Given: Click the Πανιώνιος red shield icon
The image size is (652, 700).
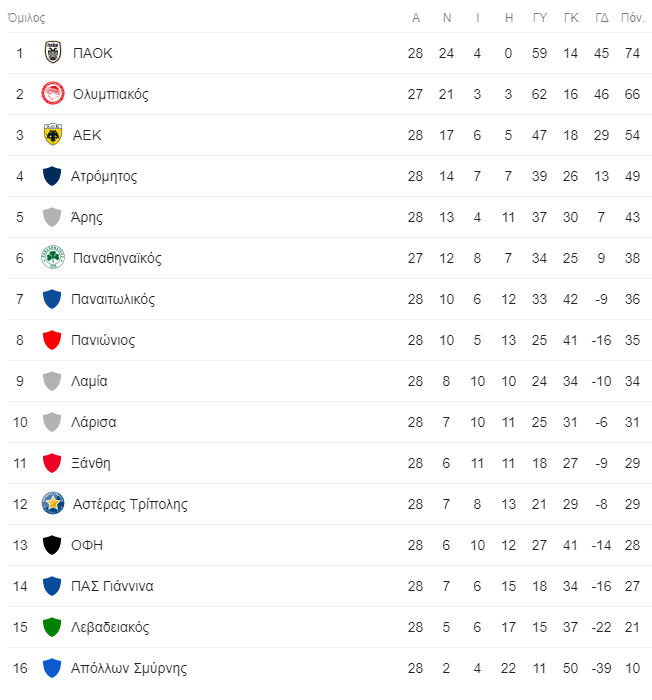Looking at the screenshot, I should 53,340.
